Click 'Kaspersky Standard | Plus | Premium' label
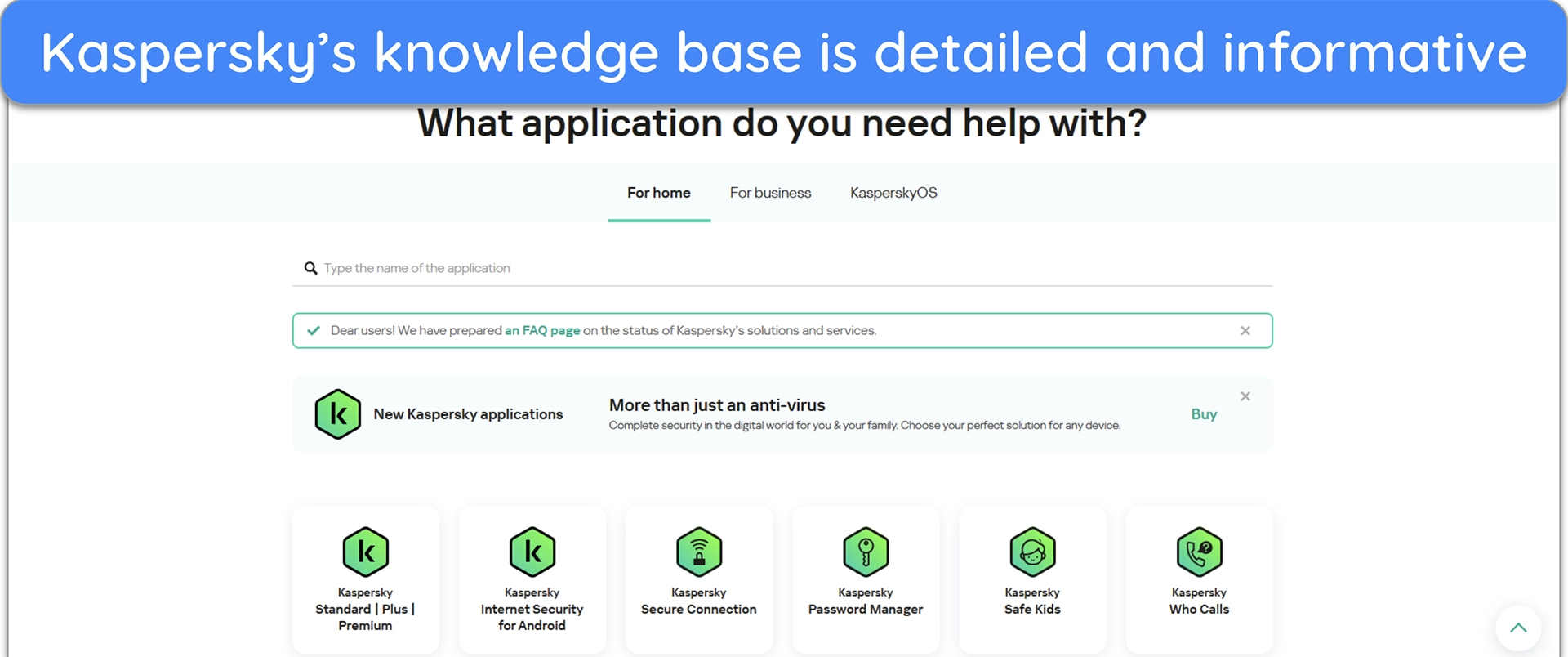 click(x=365, y=609)
